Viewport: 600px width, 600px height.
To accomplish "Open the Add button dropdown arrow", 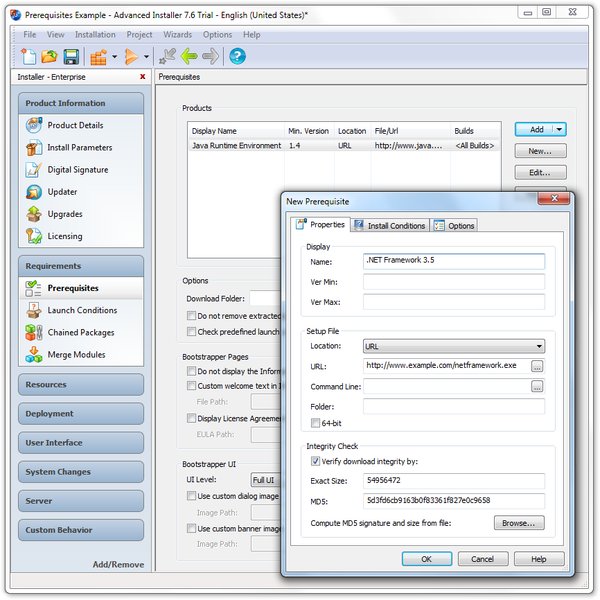I will click(x=559, y=129).
